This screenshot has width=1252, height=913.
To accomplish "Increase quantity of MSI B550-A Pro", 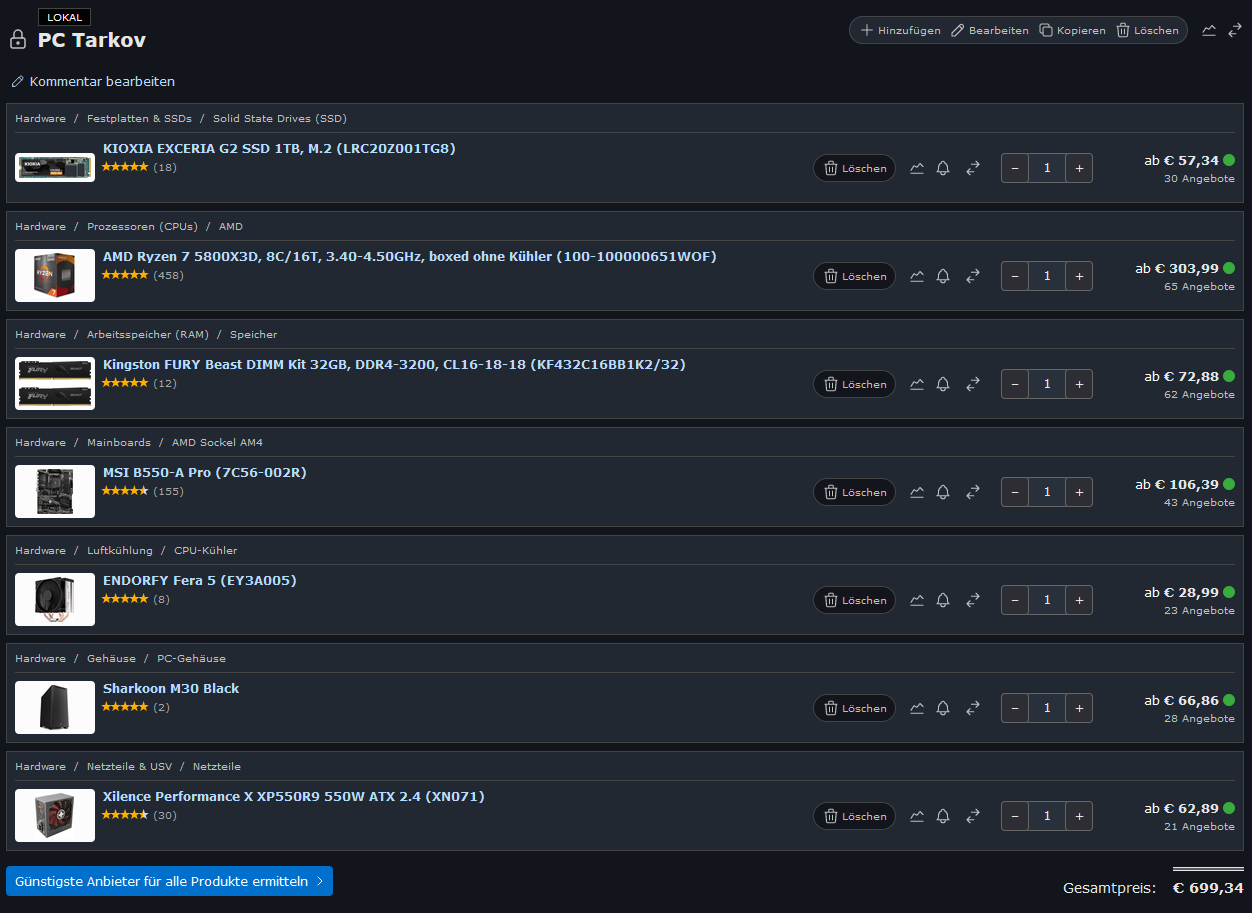I will (1079, 492).
